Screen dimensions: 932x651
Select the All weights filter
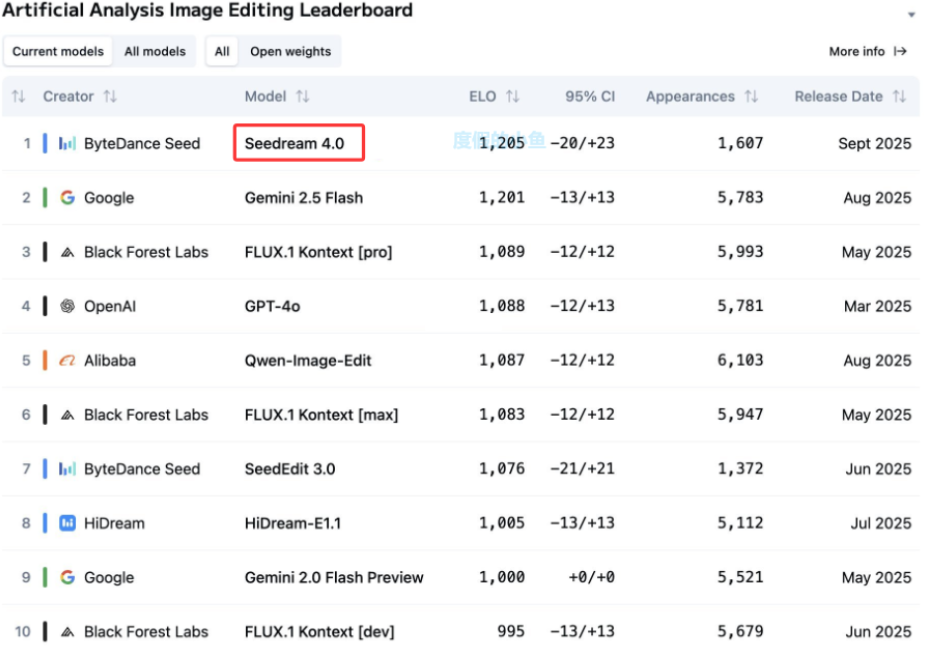pyautogui.click(x=222, y=52)
